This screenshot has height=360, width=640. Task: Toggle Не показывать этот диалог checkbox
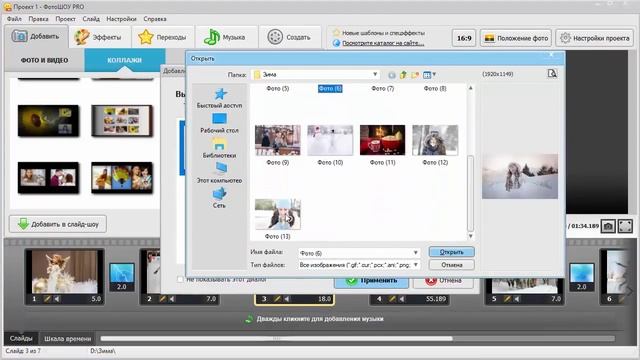pyautogui.click(x=180, y=280)
